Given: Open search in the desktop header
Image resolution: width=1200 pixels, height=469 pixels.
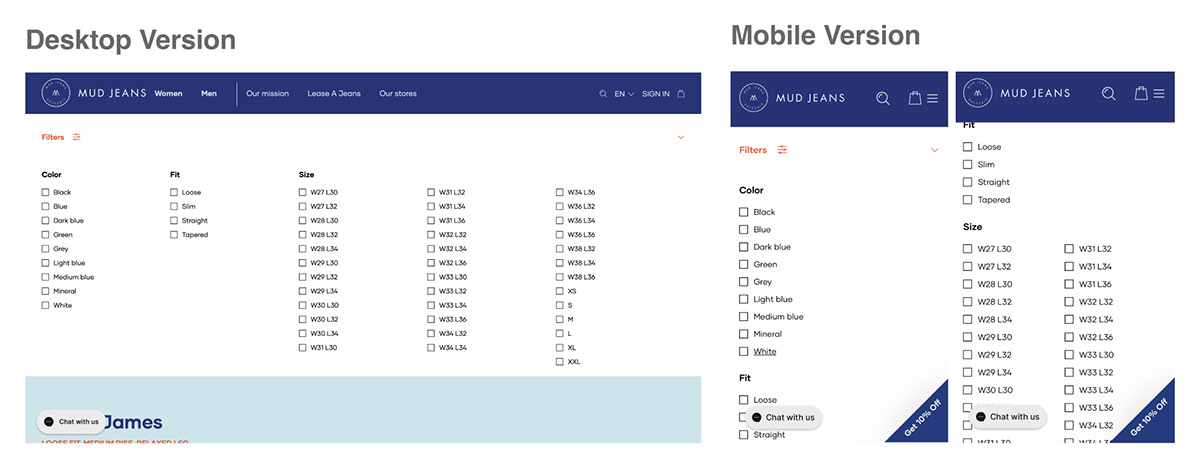Looking at the screenshot, I should click(x=603, y=94).
